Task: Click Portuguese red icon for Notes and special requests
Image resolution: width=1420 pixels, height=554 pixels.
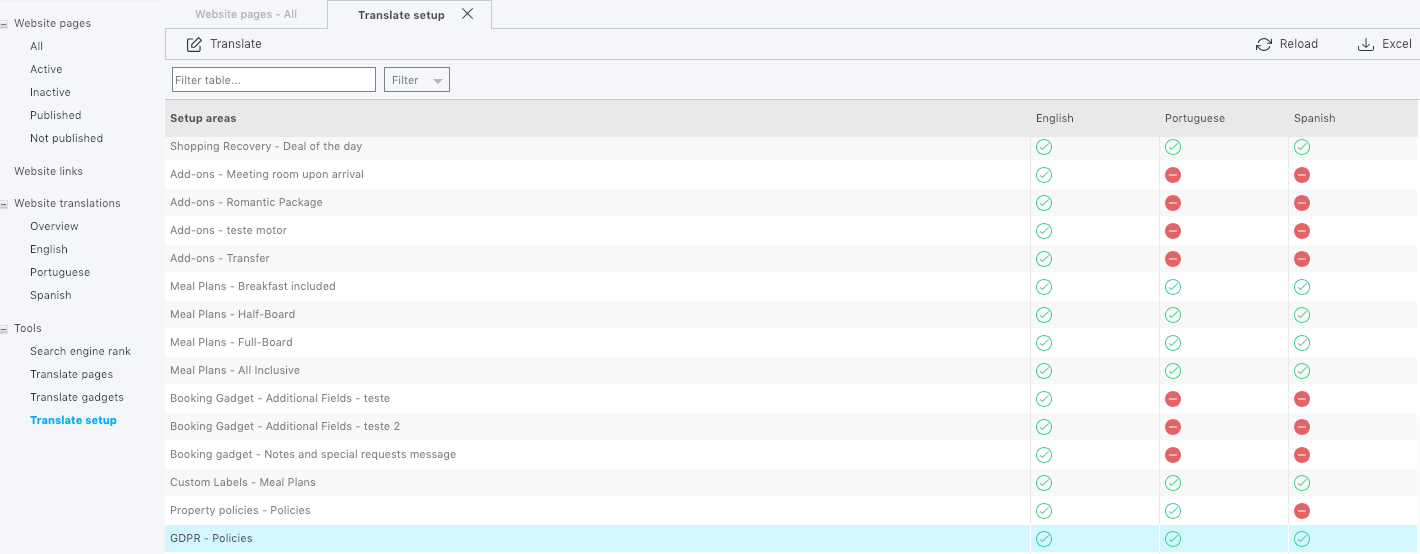Action: [1173, 455]
